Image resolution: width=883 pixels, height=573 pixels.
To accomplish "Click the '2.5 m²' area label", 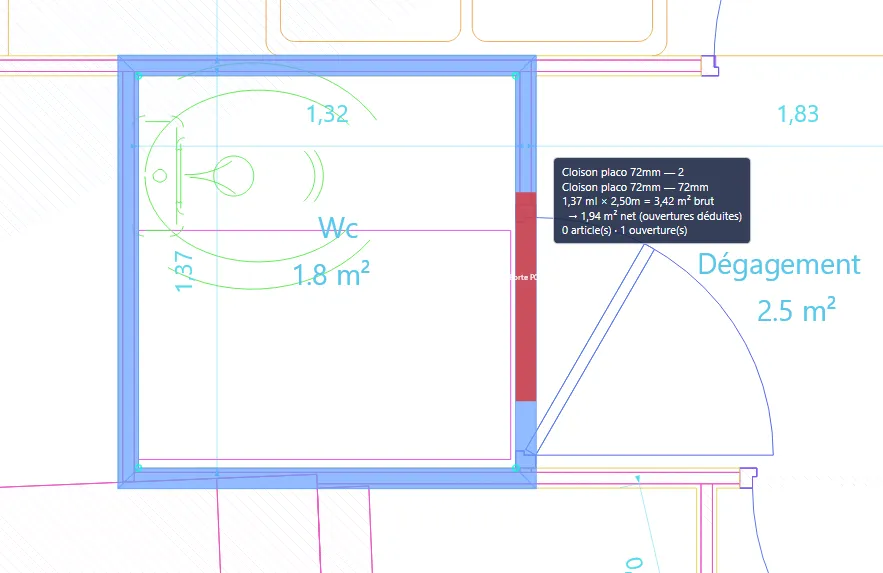I will pos(796,311).
